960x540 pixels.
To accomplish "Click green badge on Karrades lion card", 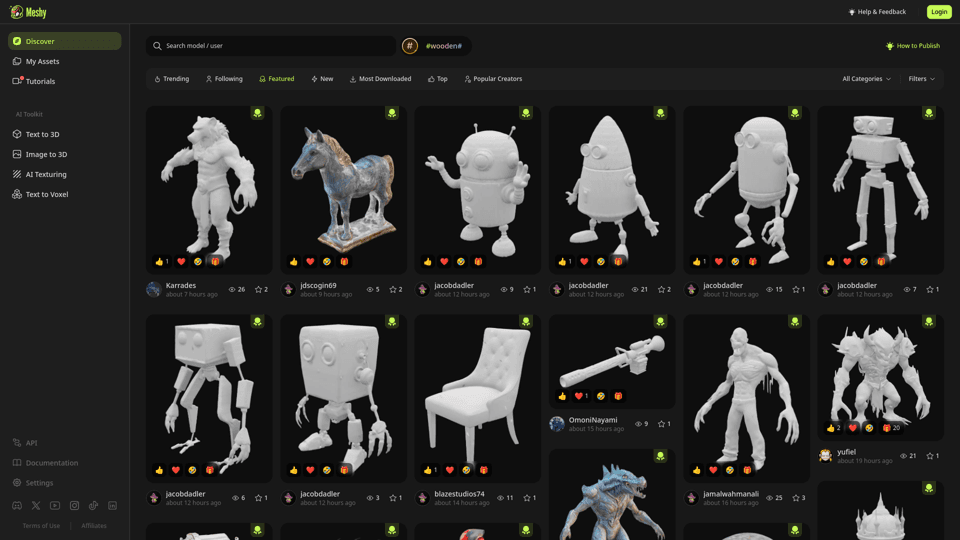I will click(x=258, y=113).
